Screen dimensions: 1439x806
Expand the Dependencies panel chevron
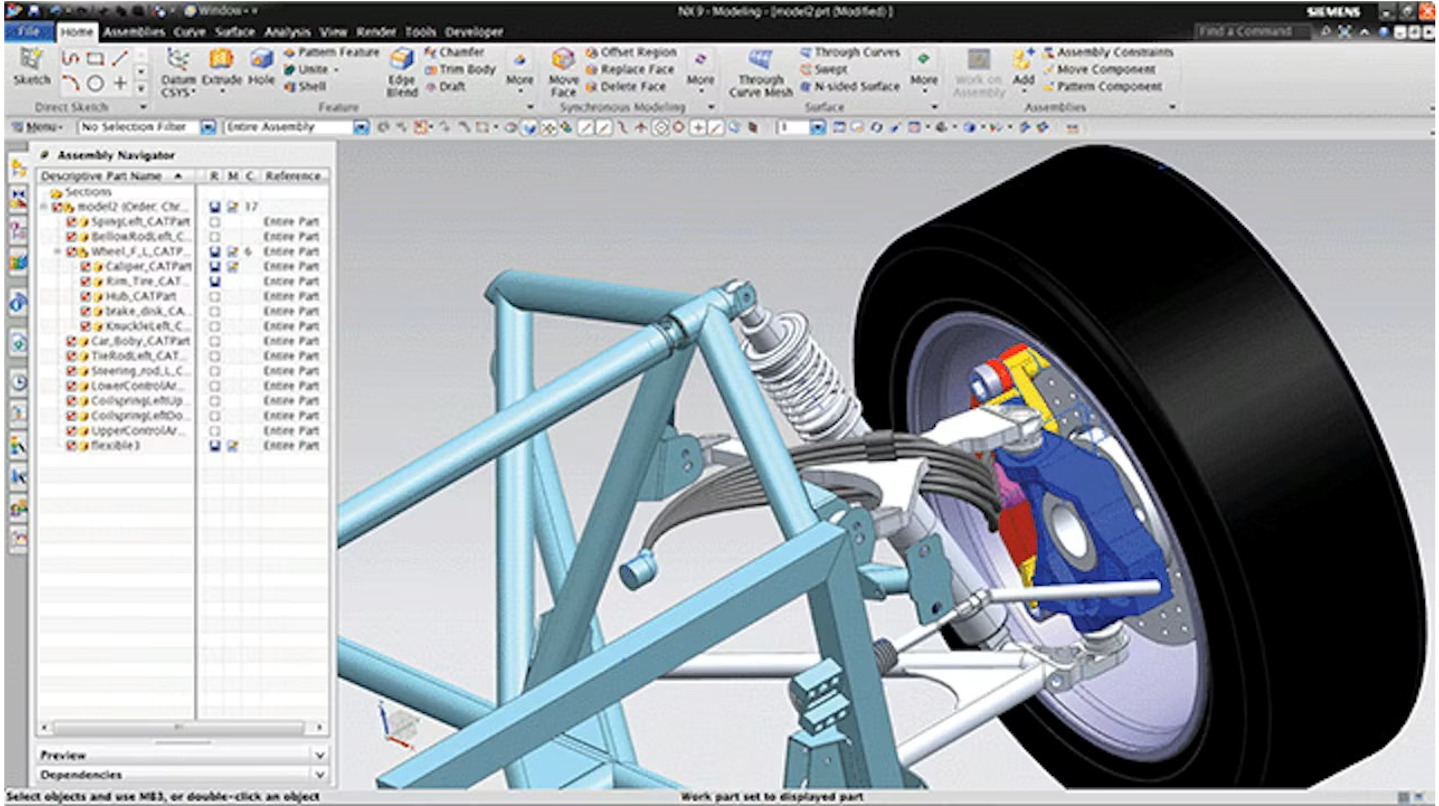pyautogui.click(x=320, y=774)
